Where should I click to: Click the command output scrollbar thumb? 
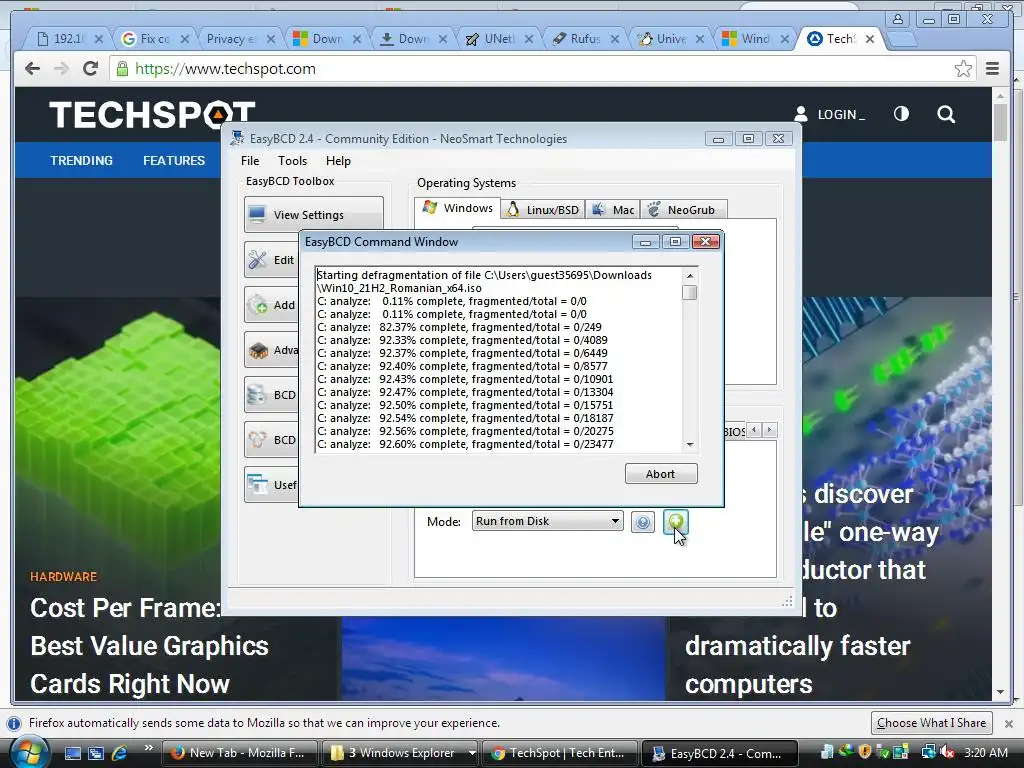690,292
